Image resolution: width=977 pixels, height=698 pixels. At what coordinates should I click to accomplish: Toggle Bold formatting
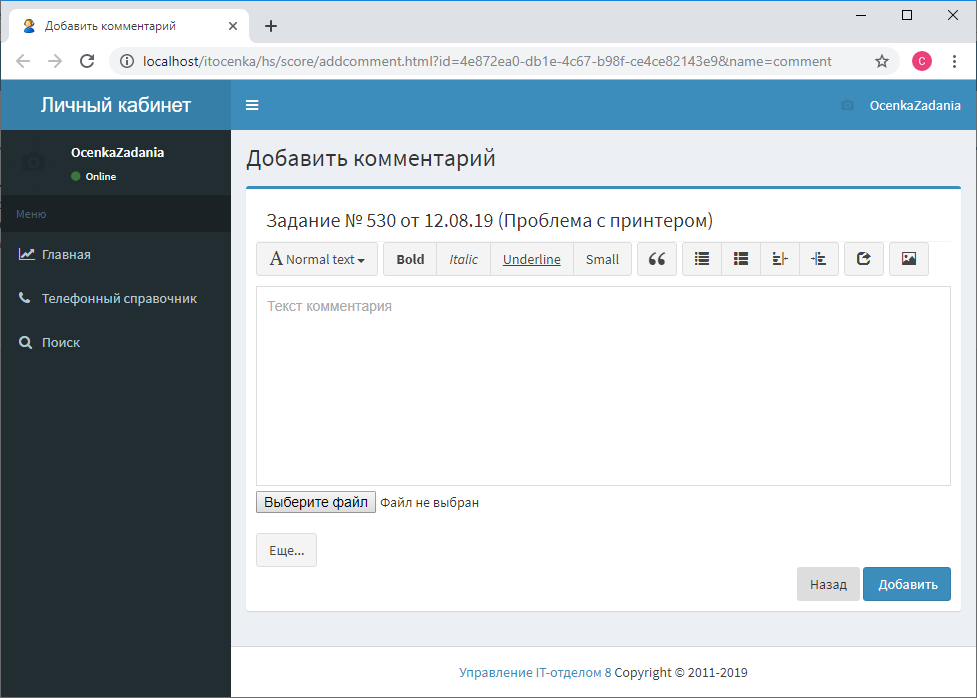(409, 259)
